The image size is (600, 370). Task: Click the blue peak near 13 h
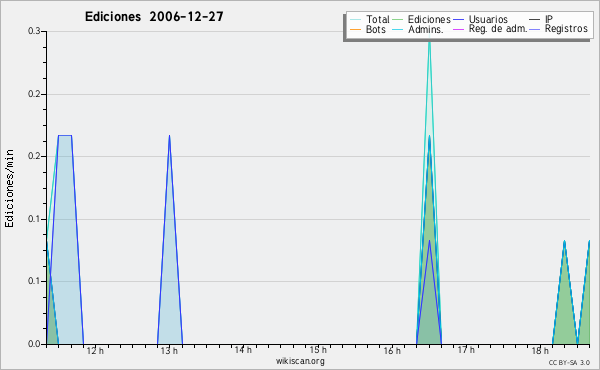(170, 239)
